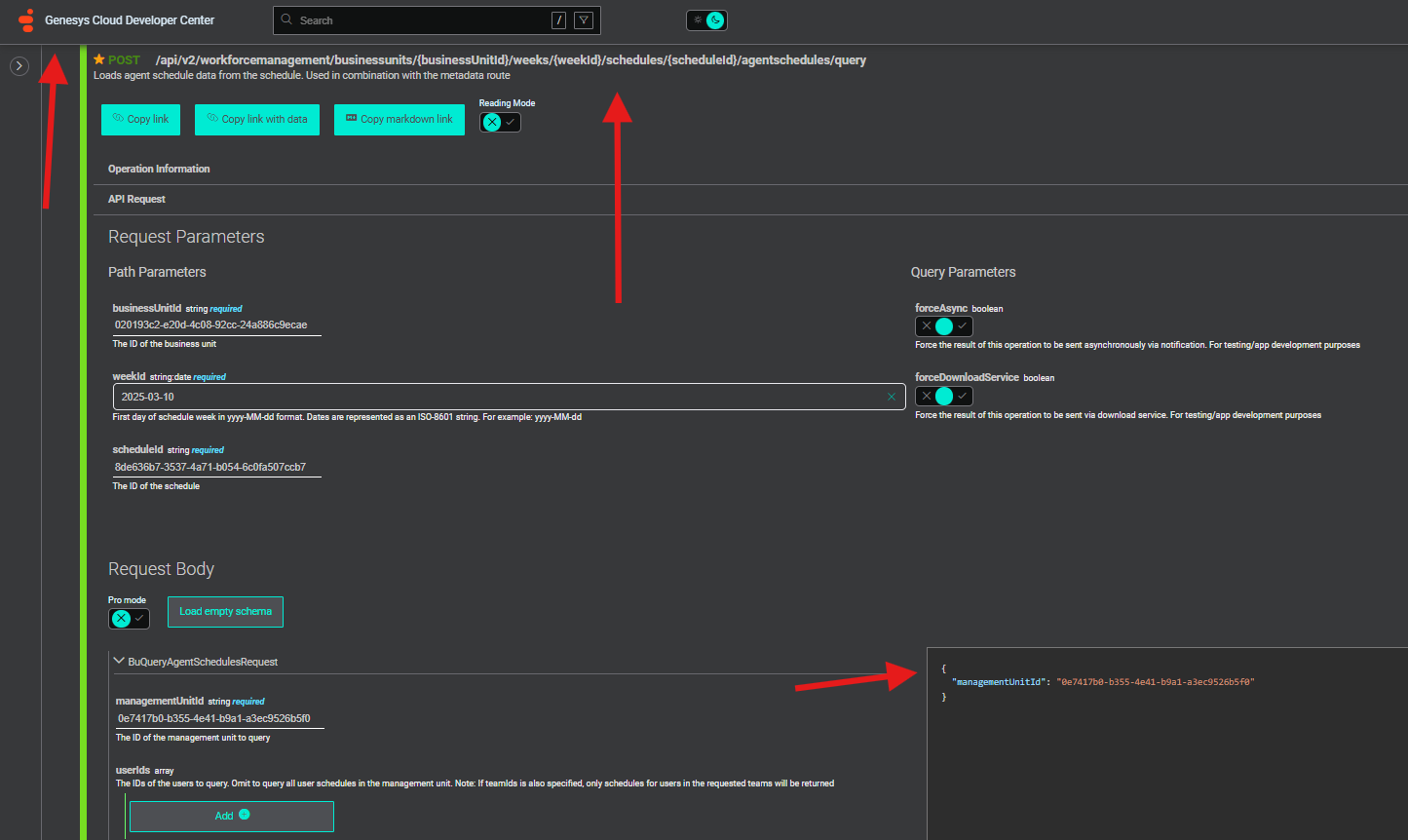Click "The ID of the business unit" description
Image resolution: width=1408 pixels, height=840 pixels.
[x=165, y=344]
